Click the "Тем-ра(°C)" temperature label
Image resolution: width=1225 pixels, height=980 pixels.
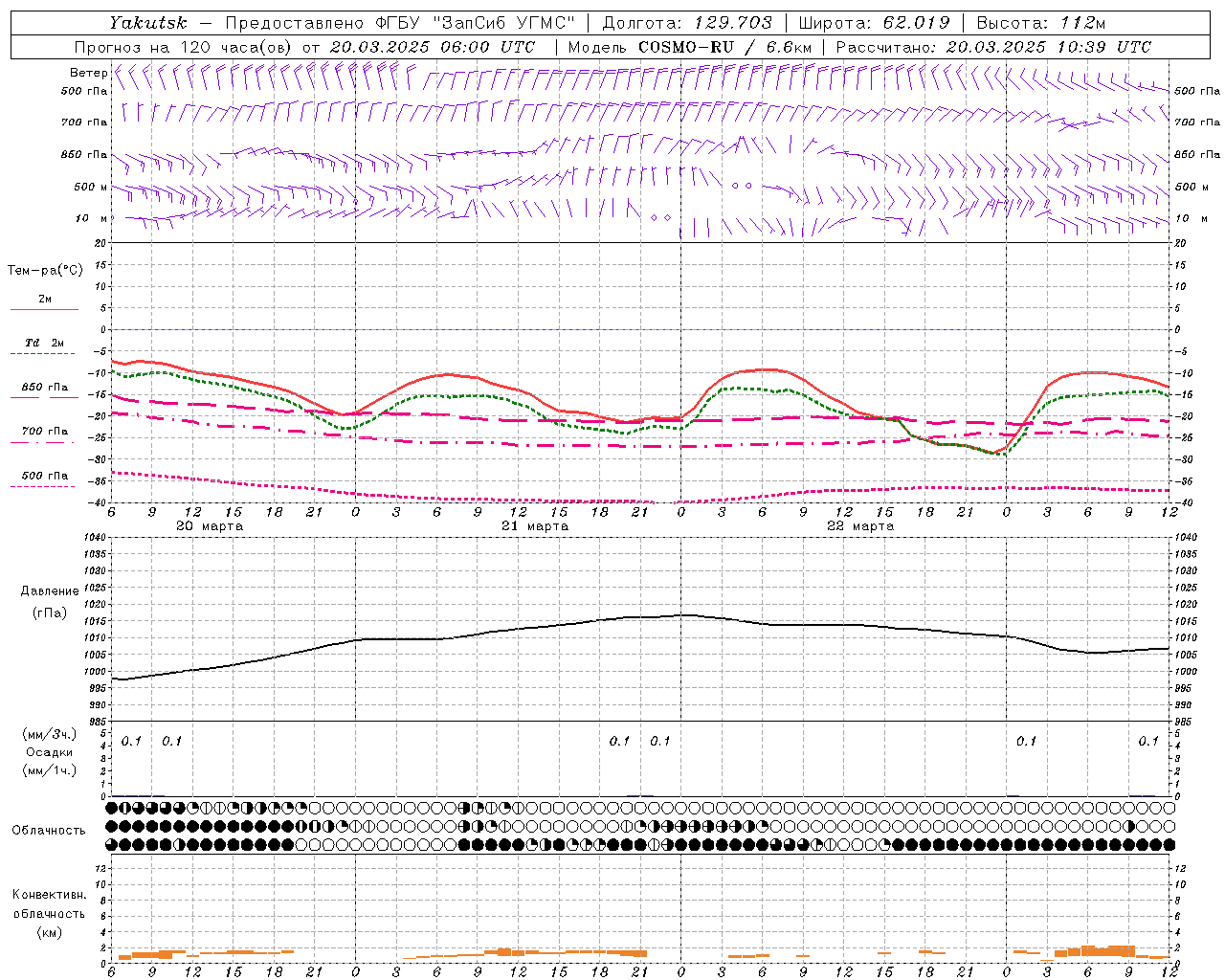[x=45, y=271]
